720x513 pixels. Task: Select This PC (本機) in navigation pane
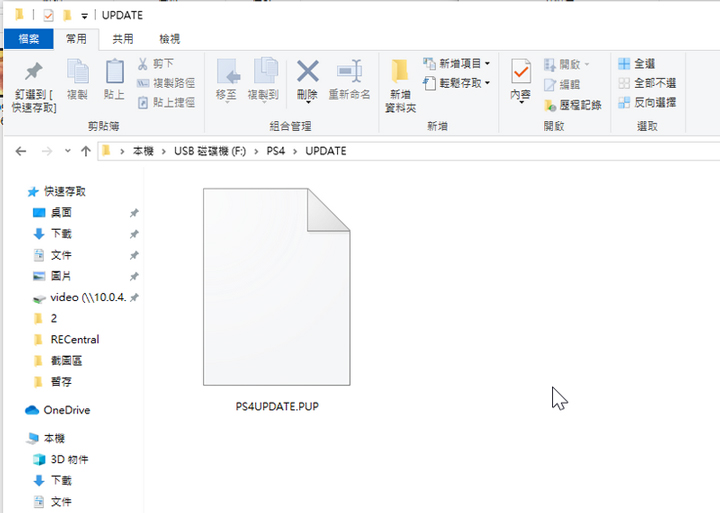click(x=54, y=439)
